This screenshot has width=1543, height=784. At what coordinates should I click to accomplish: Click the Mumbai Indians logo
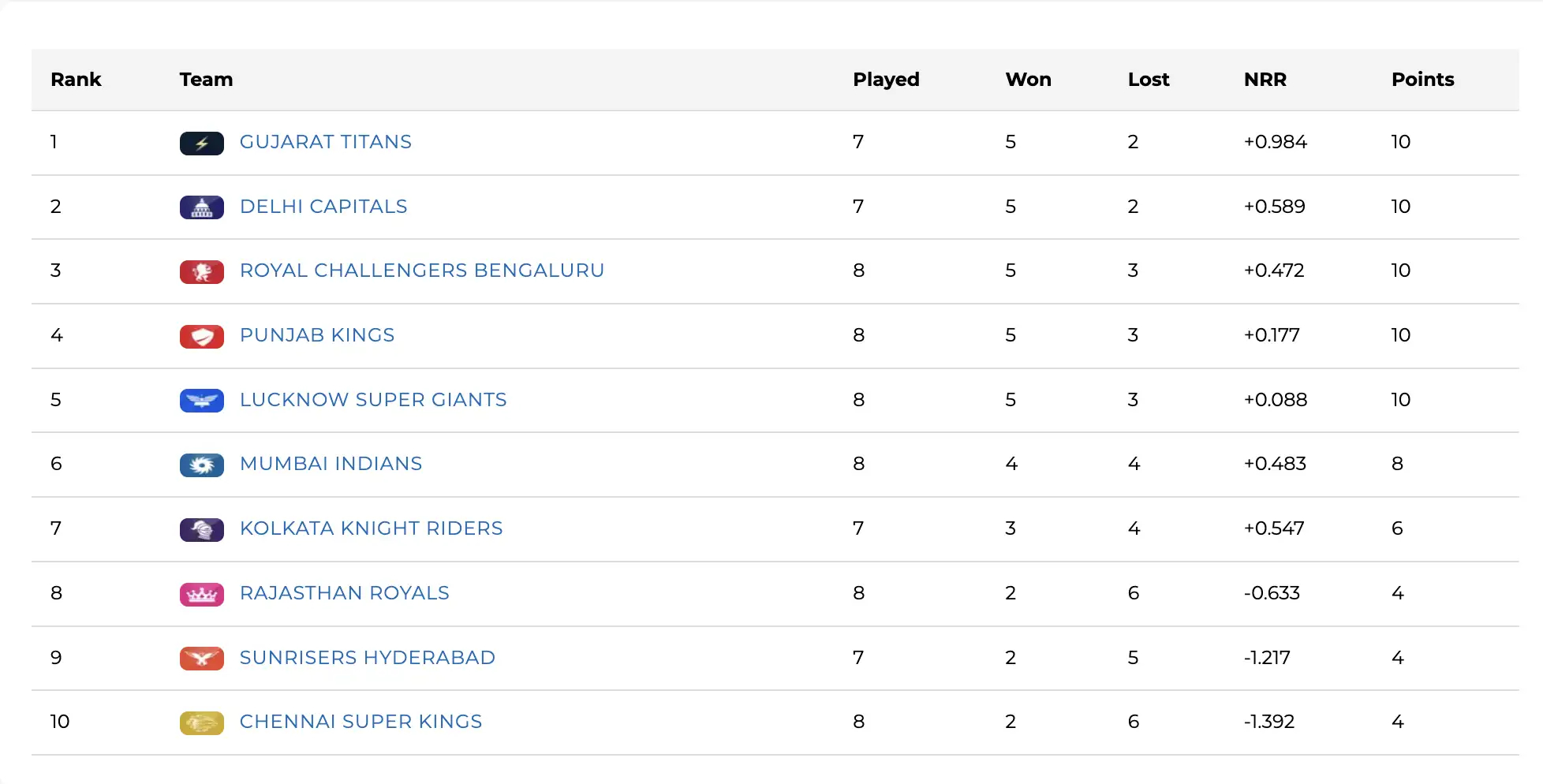pos(202,465)
